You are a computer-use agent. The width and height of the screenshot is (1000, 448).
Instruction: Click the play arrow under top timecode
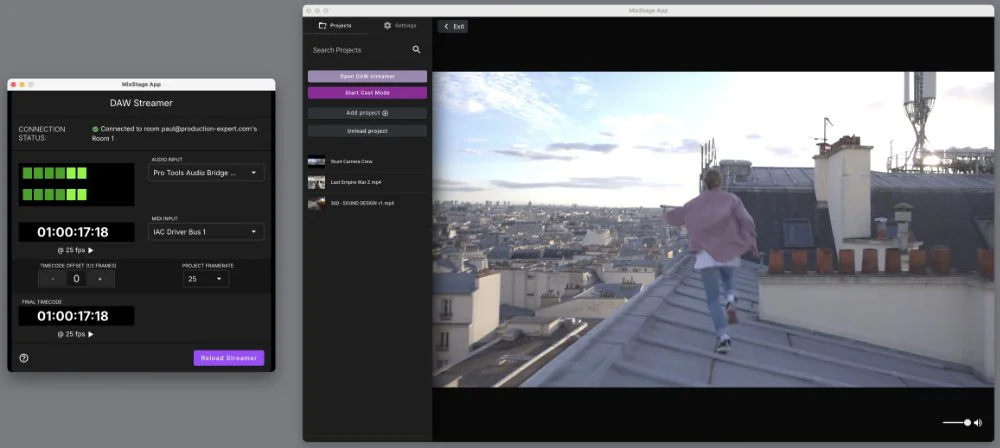pyautogui.click(x=91, y=250)
